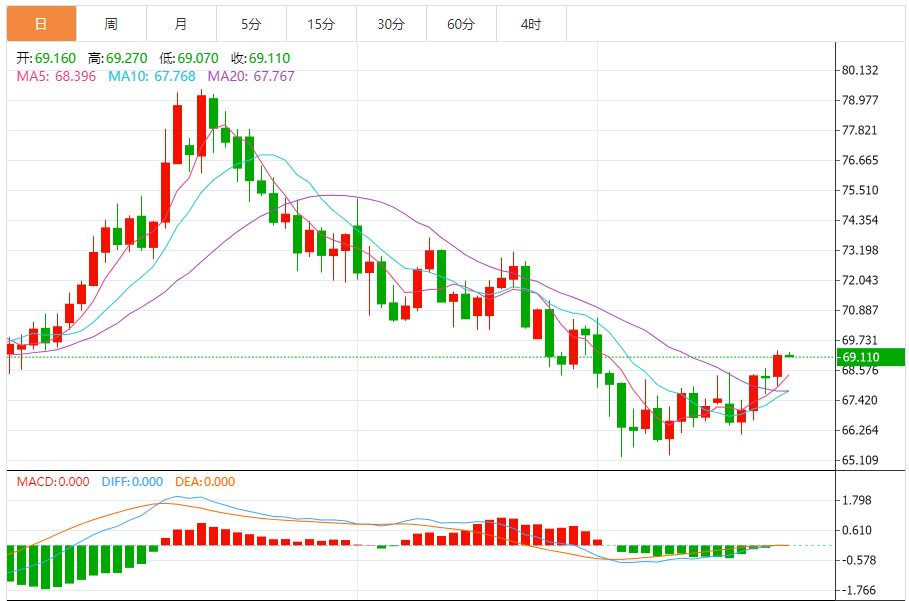Click the 低:69.070 low price value
The image size is (909, 601).
point(189,58)
